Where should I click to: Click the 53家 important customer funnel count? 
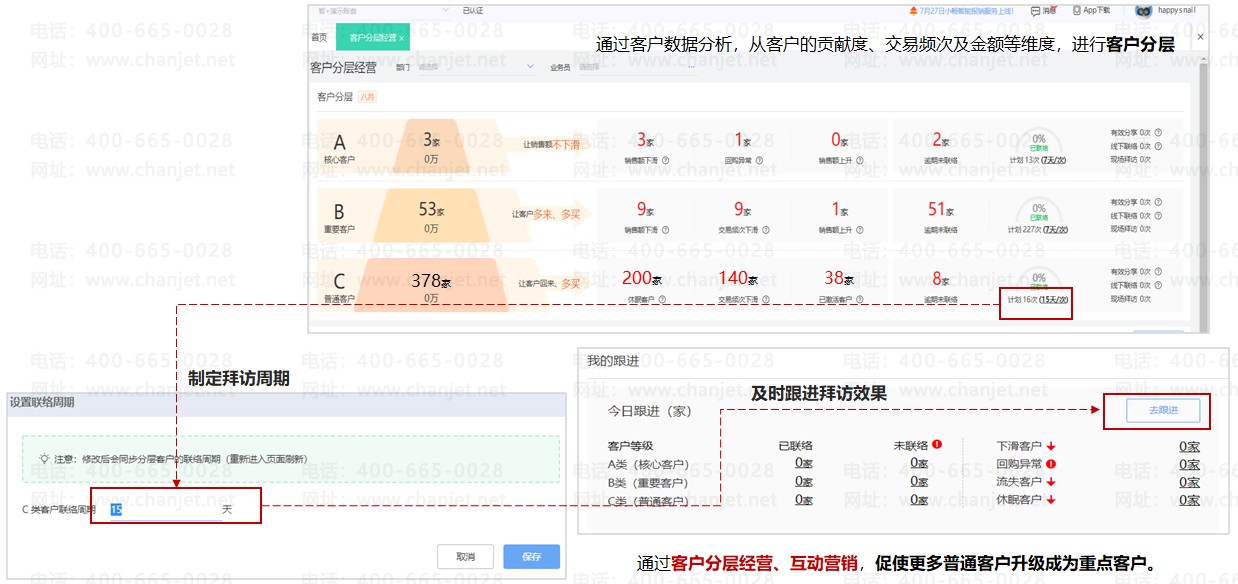point(431,209)
